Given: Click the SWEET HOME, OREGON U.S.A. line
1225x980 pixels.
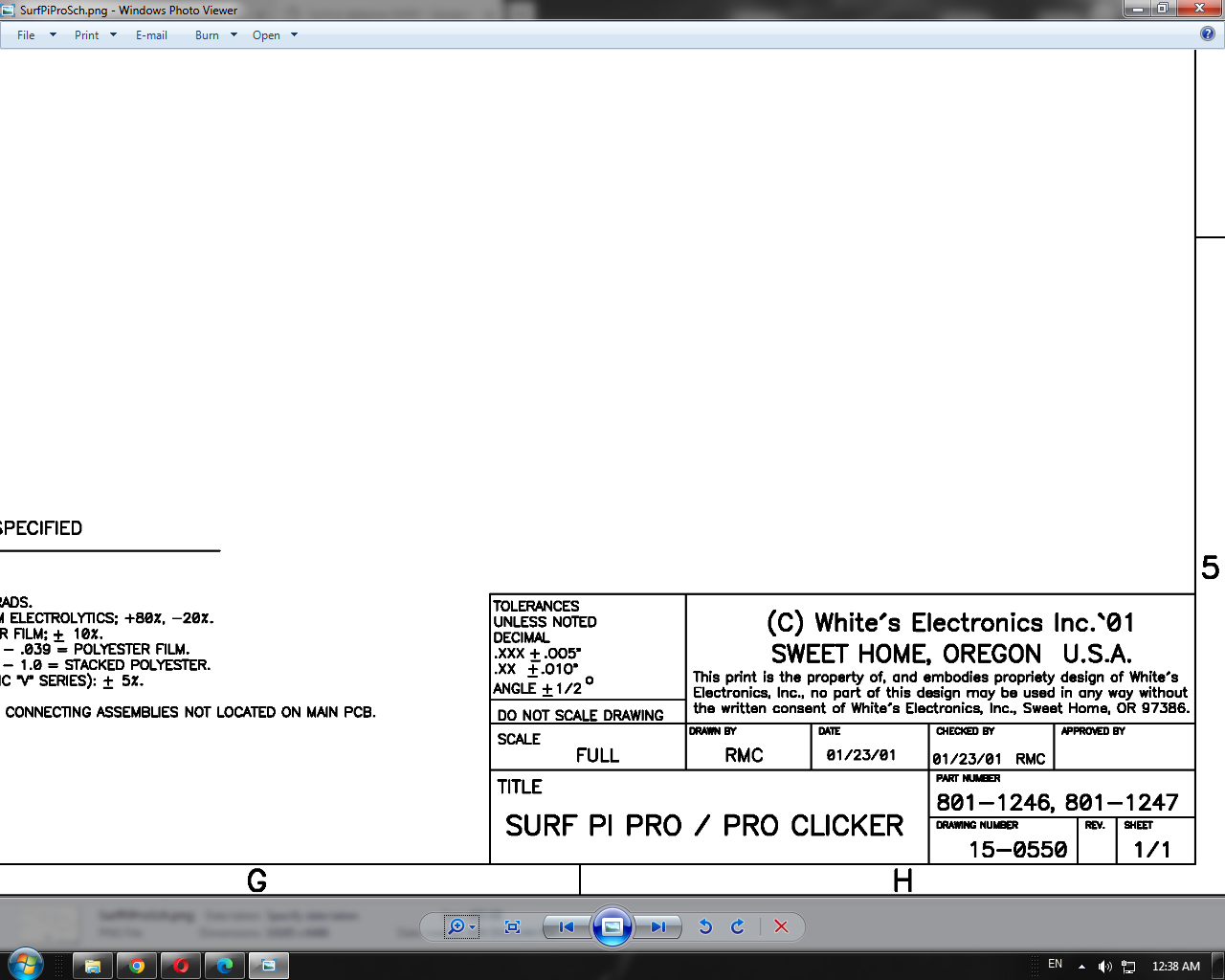Looking at the screenshot, I should pos(951,655).
